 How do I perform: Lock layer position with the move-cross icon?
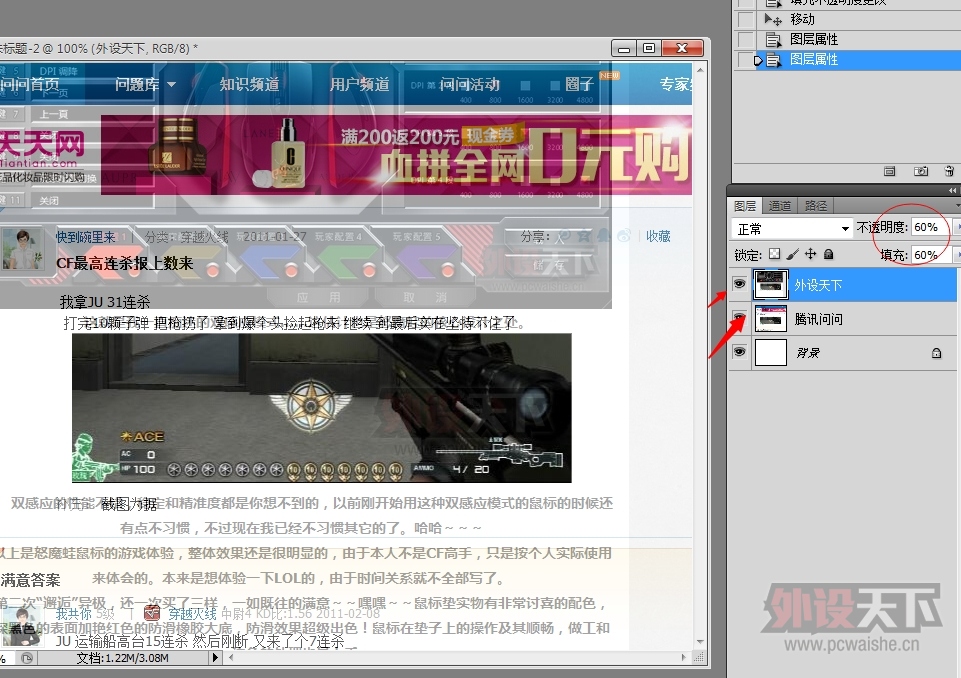[x=810, y=254]
